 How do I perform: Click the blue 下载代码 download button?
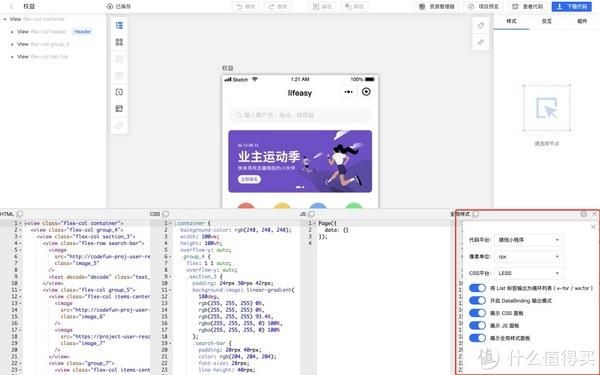pyautogui.click(x=572, y=6)
